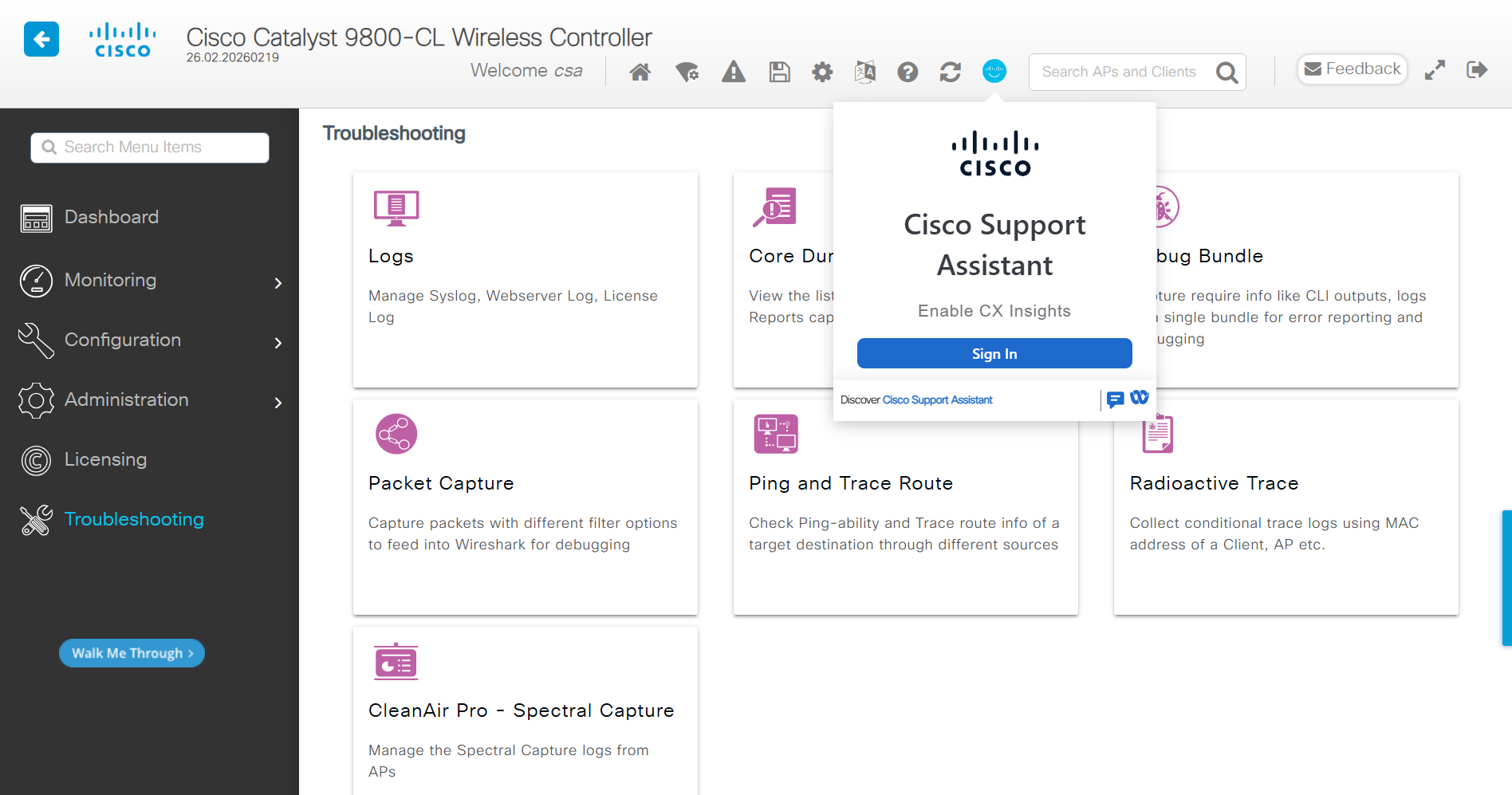
Task: Select the Packet Capture tool icon
Action: [396, 434]
